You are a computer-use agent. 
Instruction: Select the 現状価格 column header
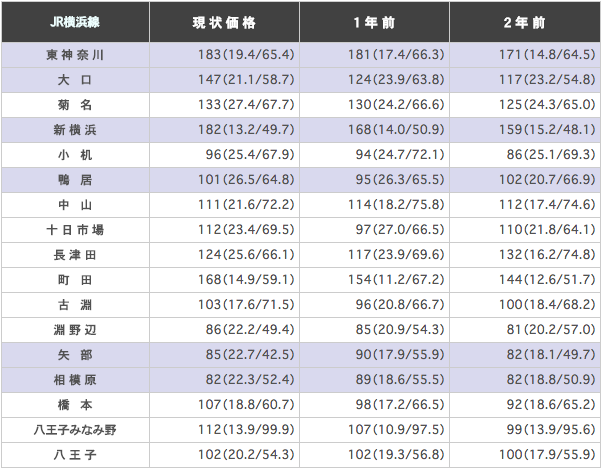pyautogui.click(x=226, y=22)
